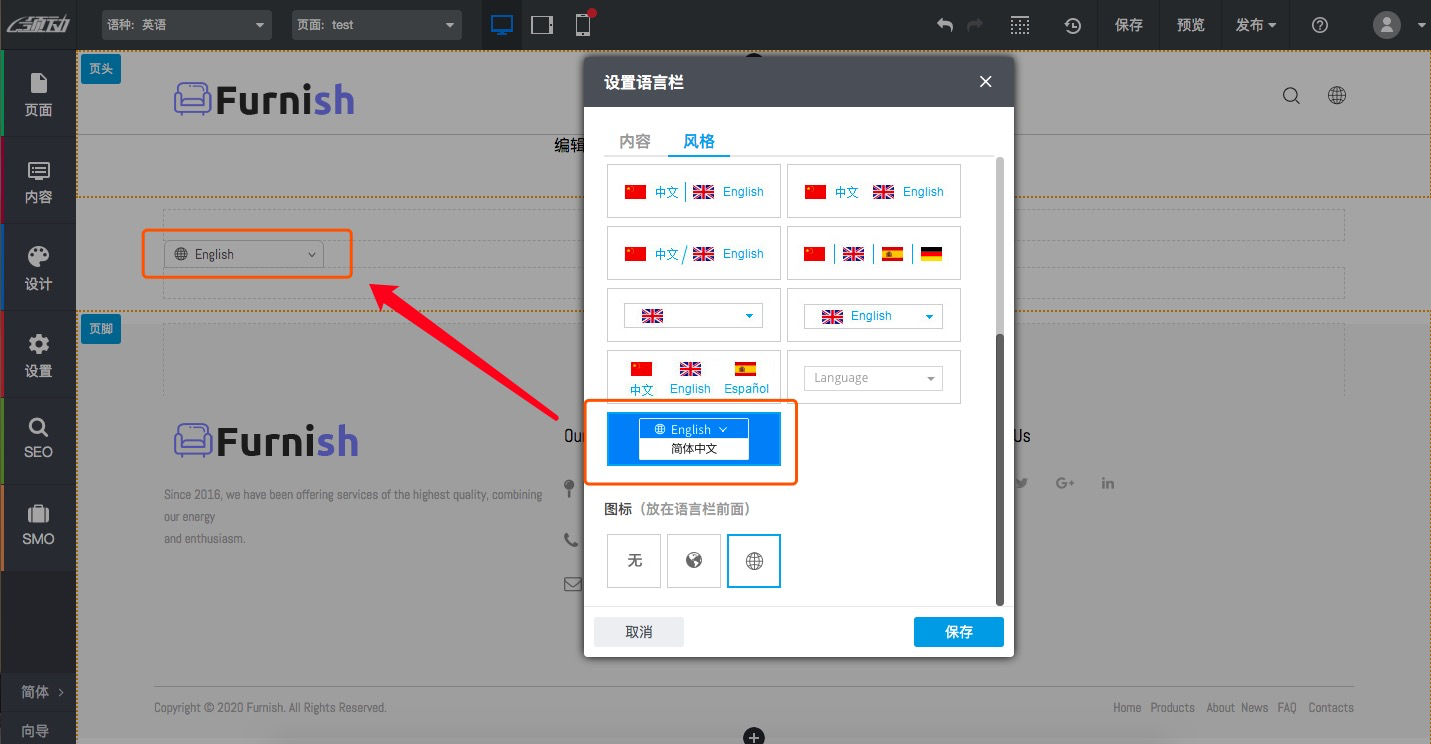This screenshot has width=1431, height=744.
Task: Expand the 发布 publish dropdown
Action: coord(1256,25)
